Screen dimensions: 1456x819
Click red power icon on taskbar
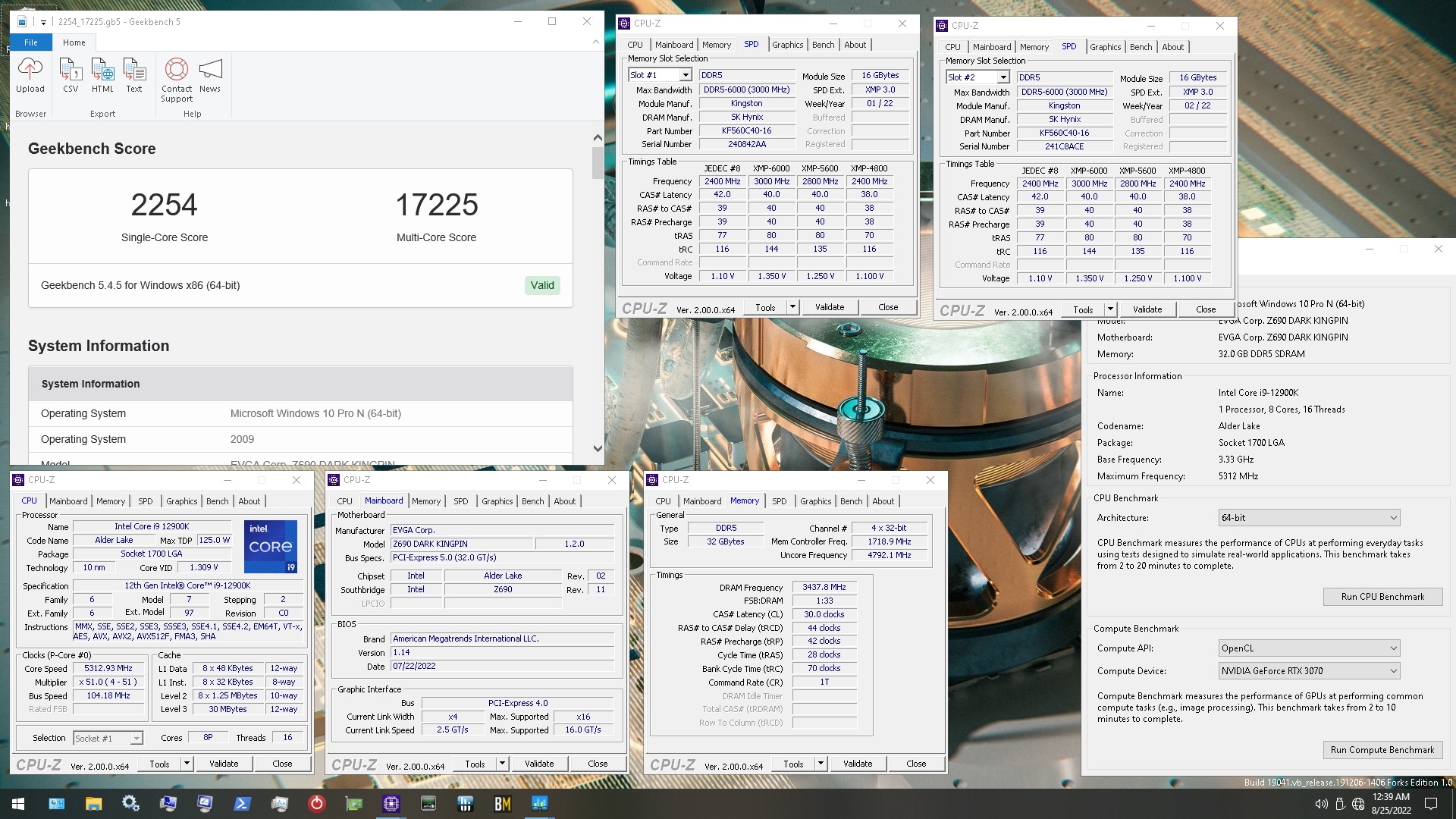(316, 804)
